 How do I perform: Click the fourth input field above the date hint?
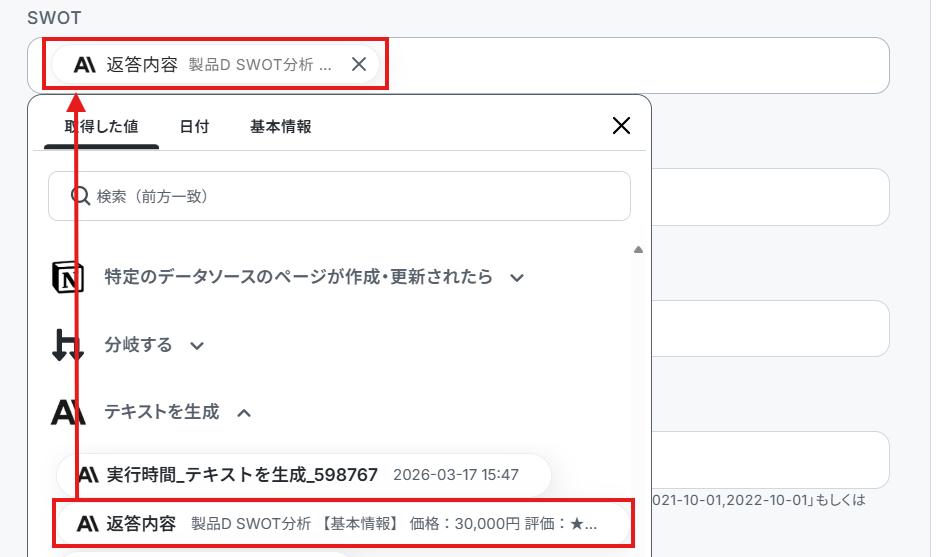click(770, 460)
